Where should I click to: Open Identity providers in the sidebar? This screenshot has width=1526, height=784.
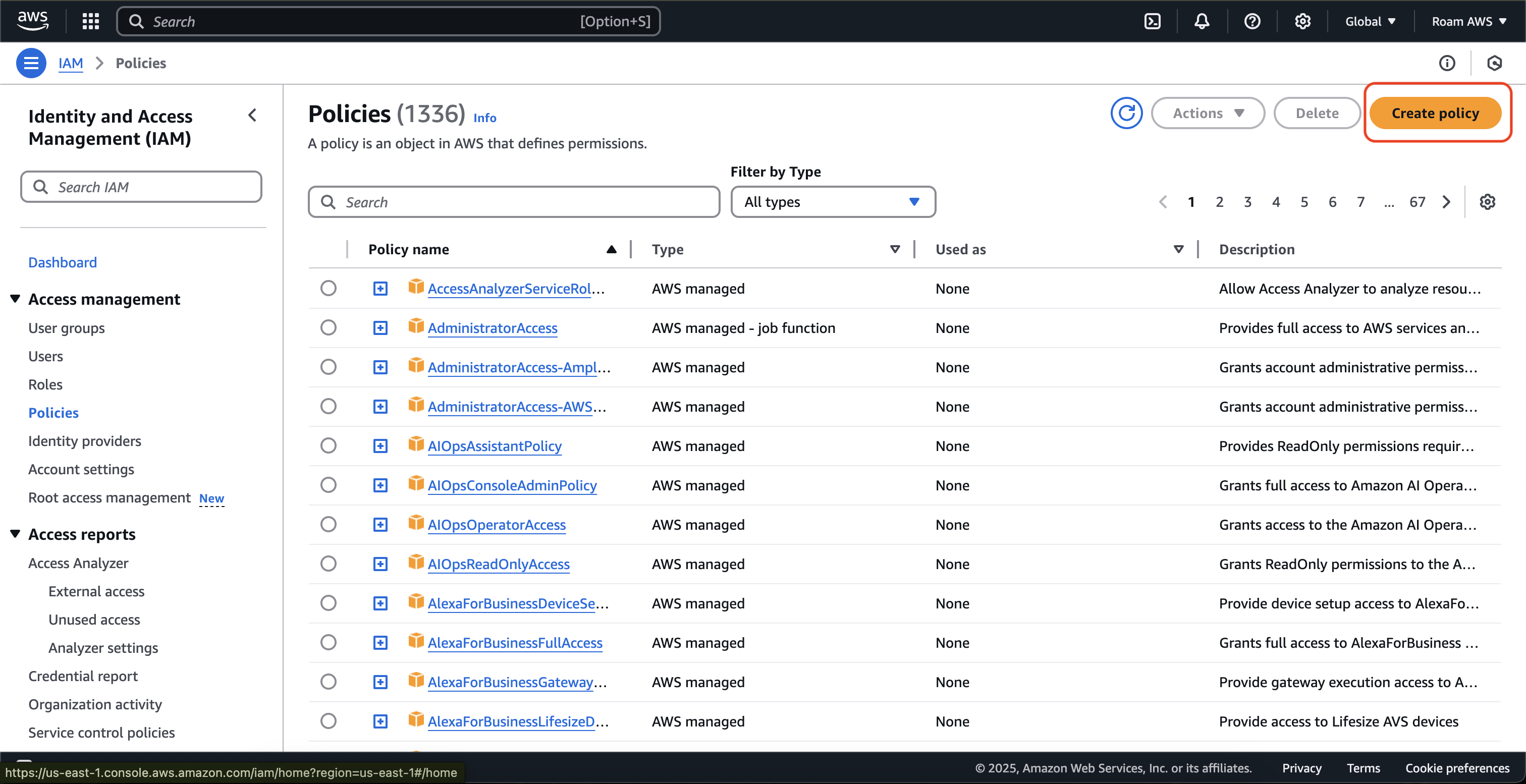(85, 441)
